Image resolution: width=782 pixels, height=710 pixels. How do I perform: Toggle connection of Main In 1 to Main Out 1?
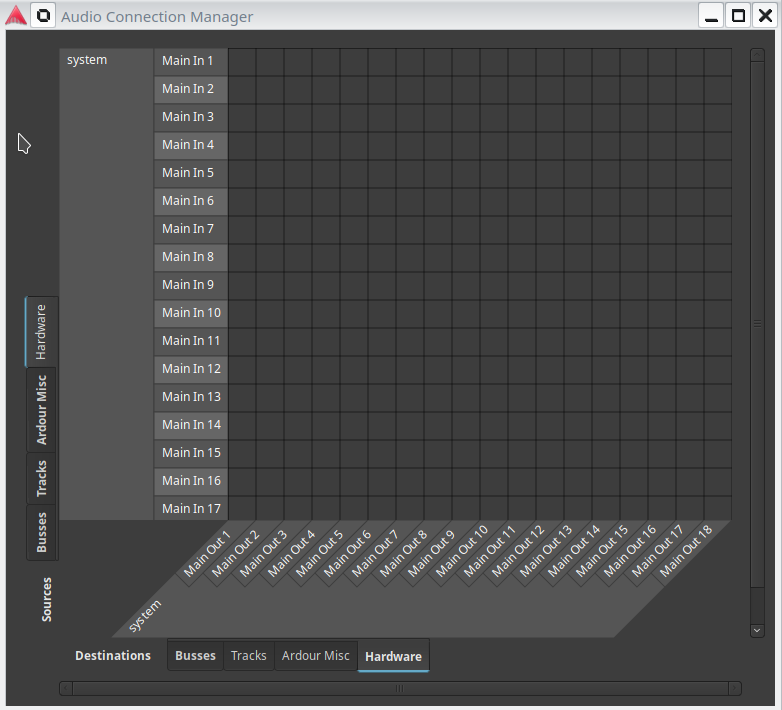(242, 61)
